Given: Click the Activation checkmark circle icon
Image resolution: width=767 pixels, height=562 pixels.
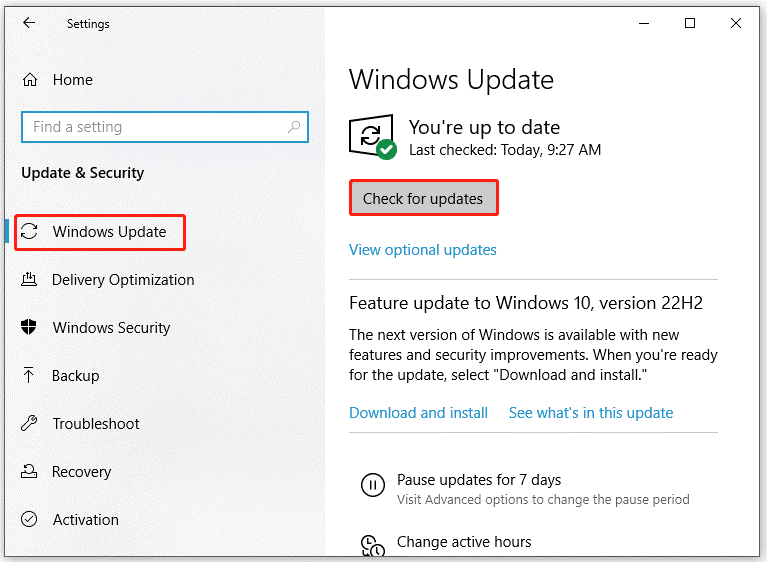Looking at the screenshot, I should (29, 519).
